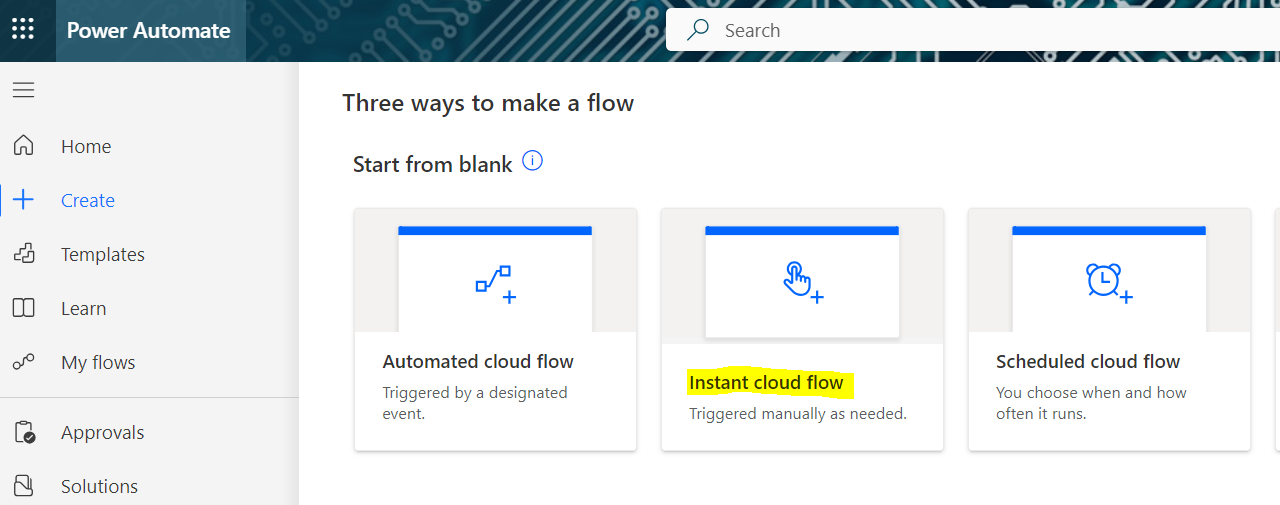
Task: Go to My flows page
Action: coord(98,362)
